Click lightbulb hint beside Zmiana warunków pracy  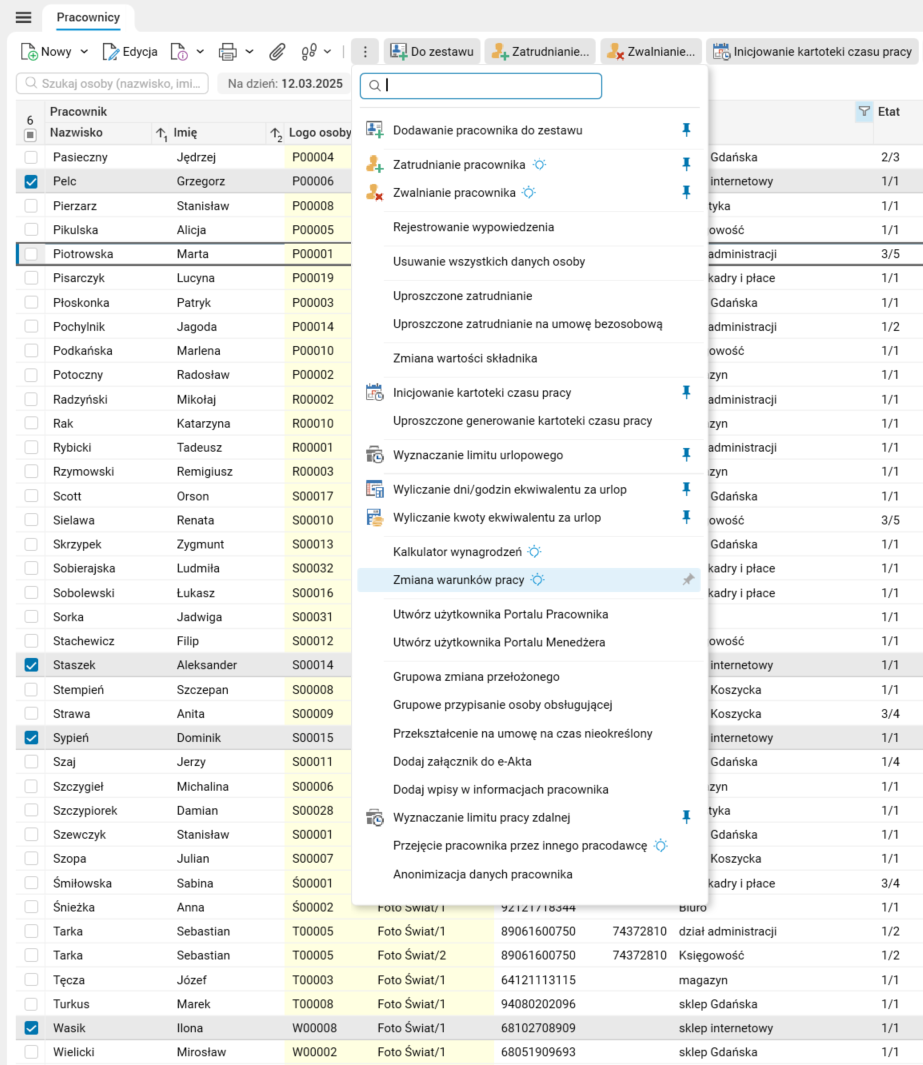click(x=537, y=580)
